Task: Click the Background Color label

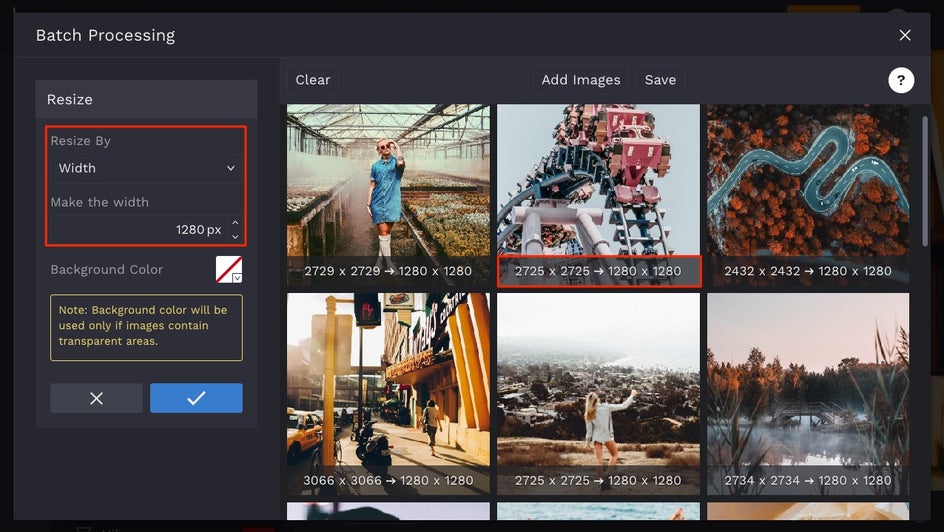Action: pos(107,270)
